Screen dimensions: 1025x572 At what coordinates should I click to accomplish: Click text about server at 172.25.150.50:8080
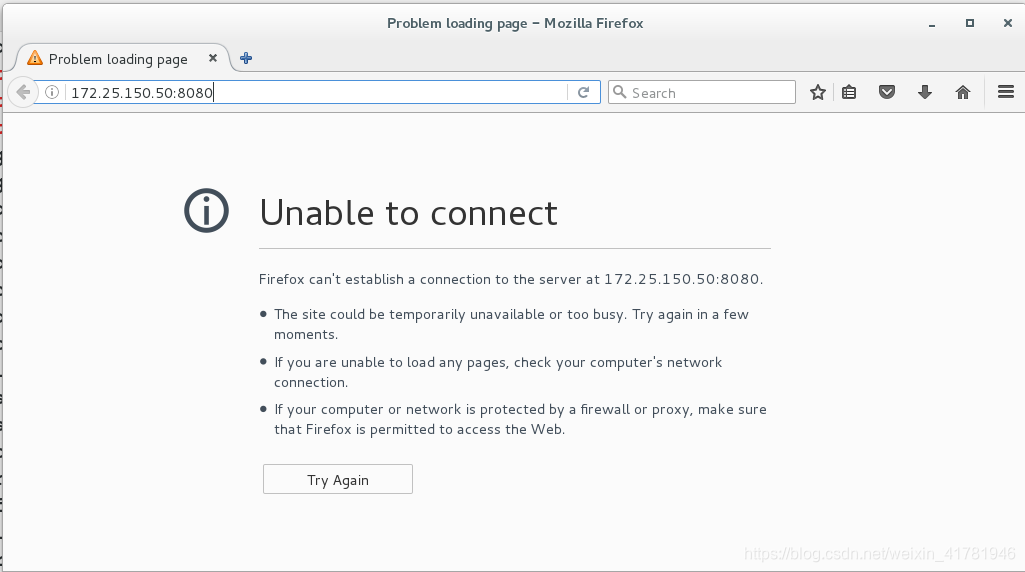(x=511, y=279)
